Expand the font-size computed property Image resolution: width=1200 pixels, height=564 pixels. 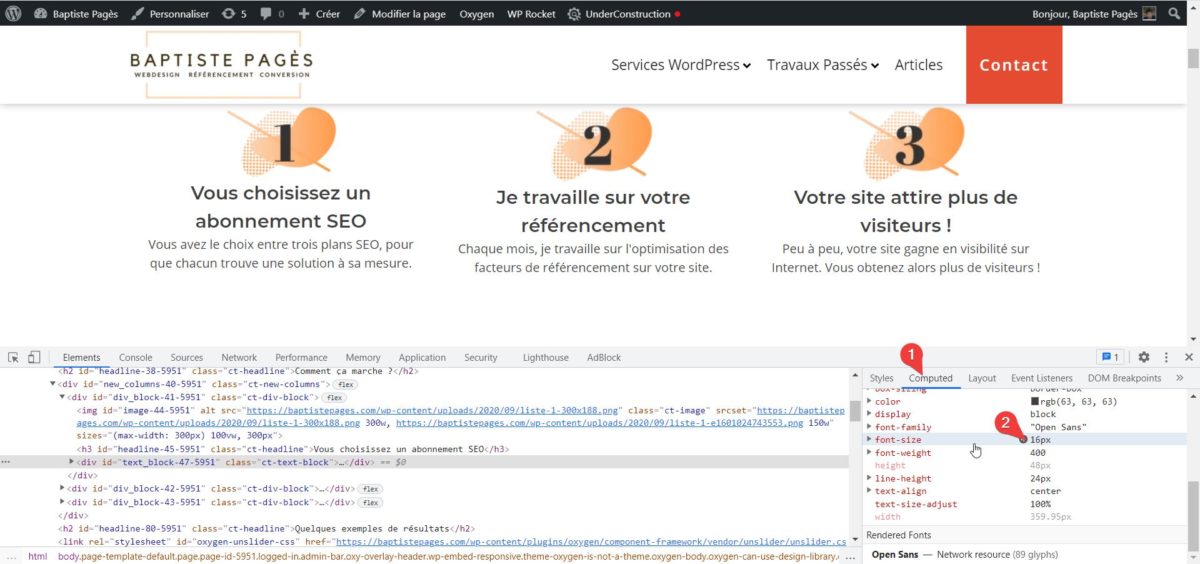[869, 440]
